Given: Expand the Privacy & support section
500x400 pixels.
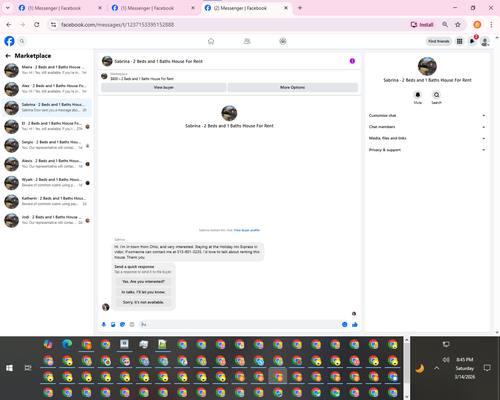Looking at the screenshot, I should point(427,150).
